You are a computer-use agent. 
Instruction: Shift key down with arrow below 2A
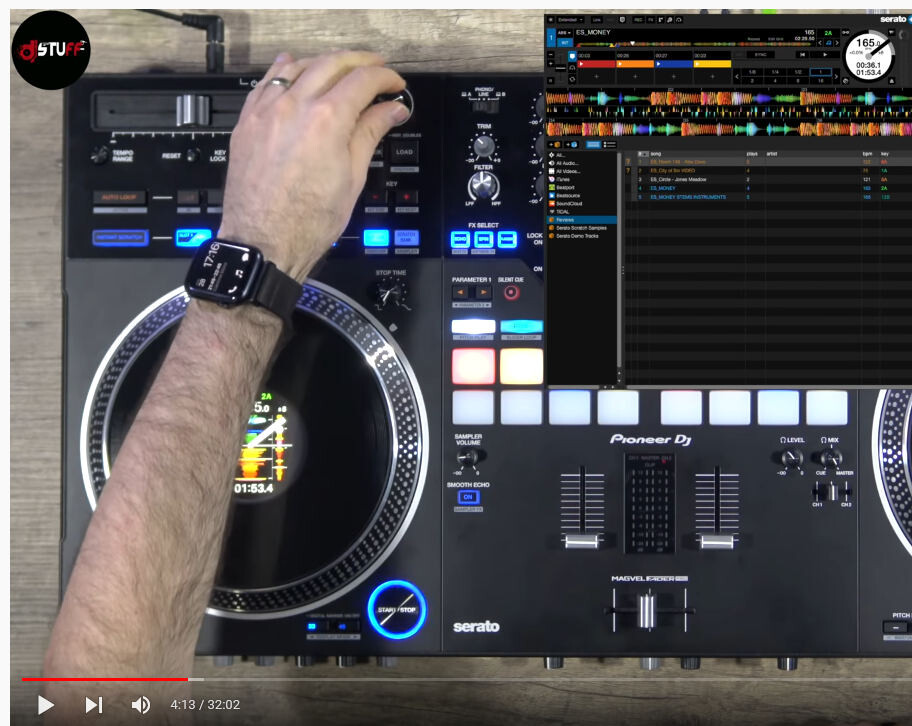point(820,42)
